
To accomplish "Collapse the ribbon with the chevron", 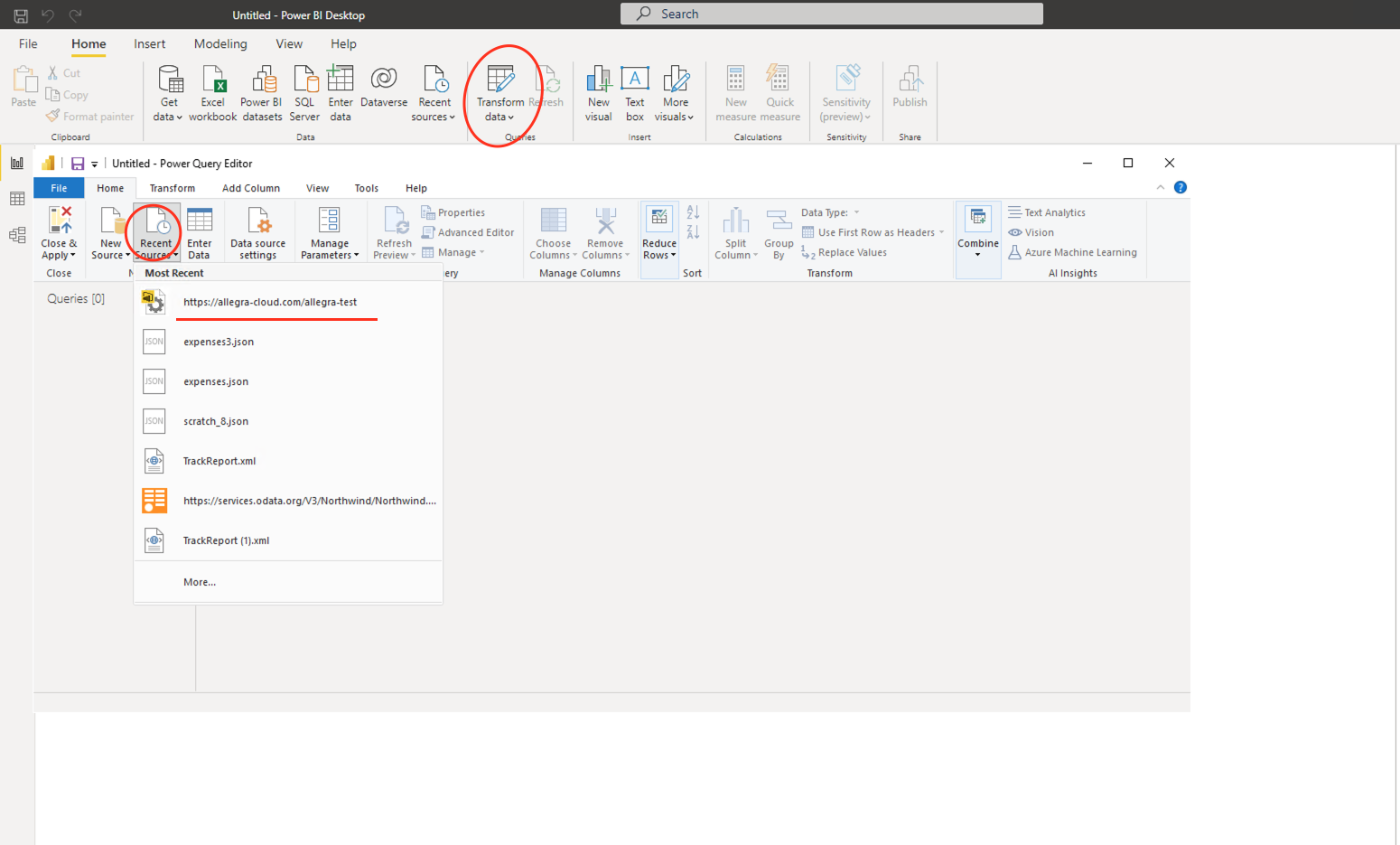I will click(1160, 187).
